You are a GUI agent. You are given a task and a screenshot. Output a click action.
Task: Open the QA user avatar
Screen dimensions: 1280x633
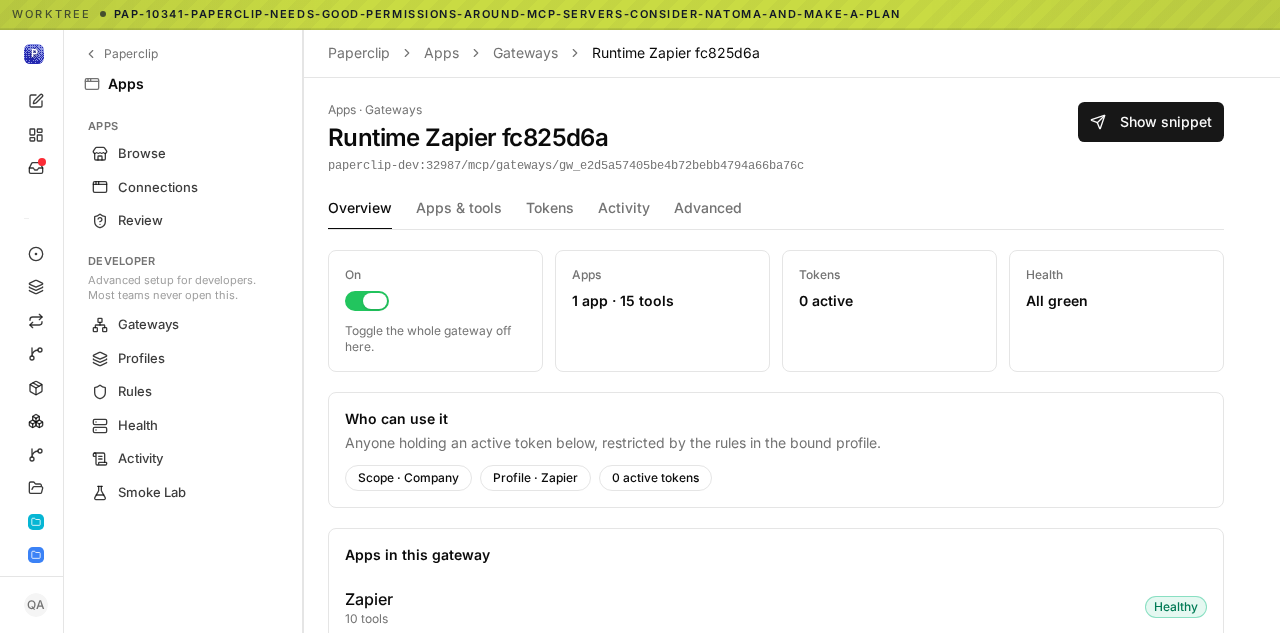pos(35,605)
